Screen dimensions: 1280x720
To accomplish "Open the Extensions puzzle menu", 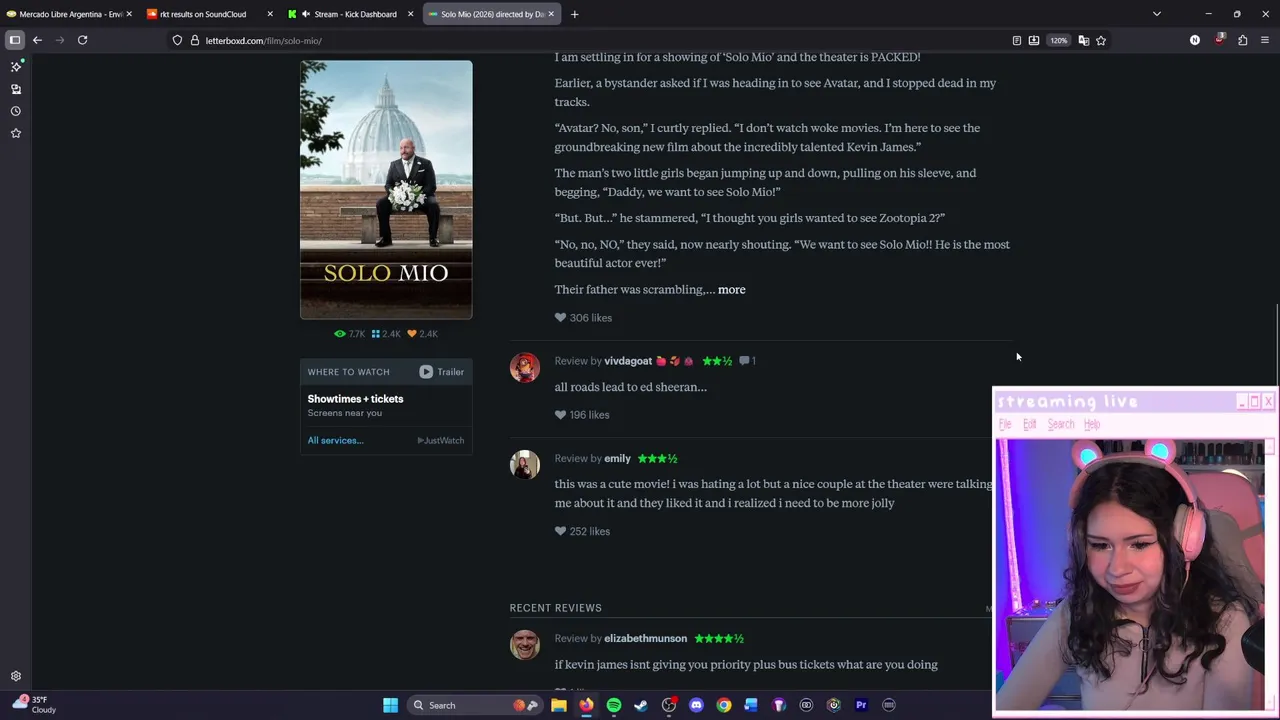I will click(x=1242, y=40).
